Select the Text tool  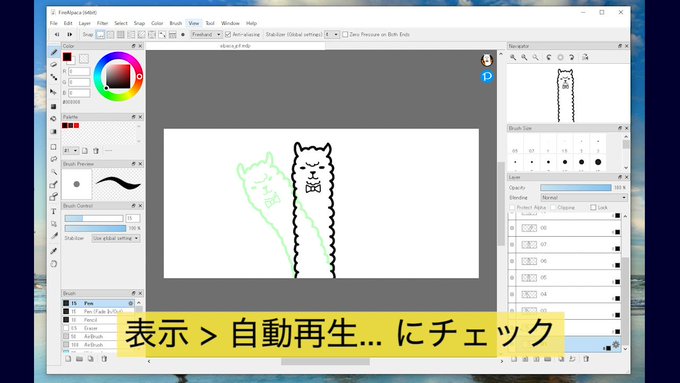(54, 211)
